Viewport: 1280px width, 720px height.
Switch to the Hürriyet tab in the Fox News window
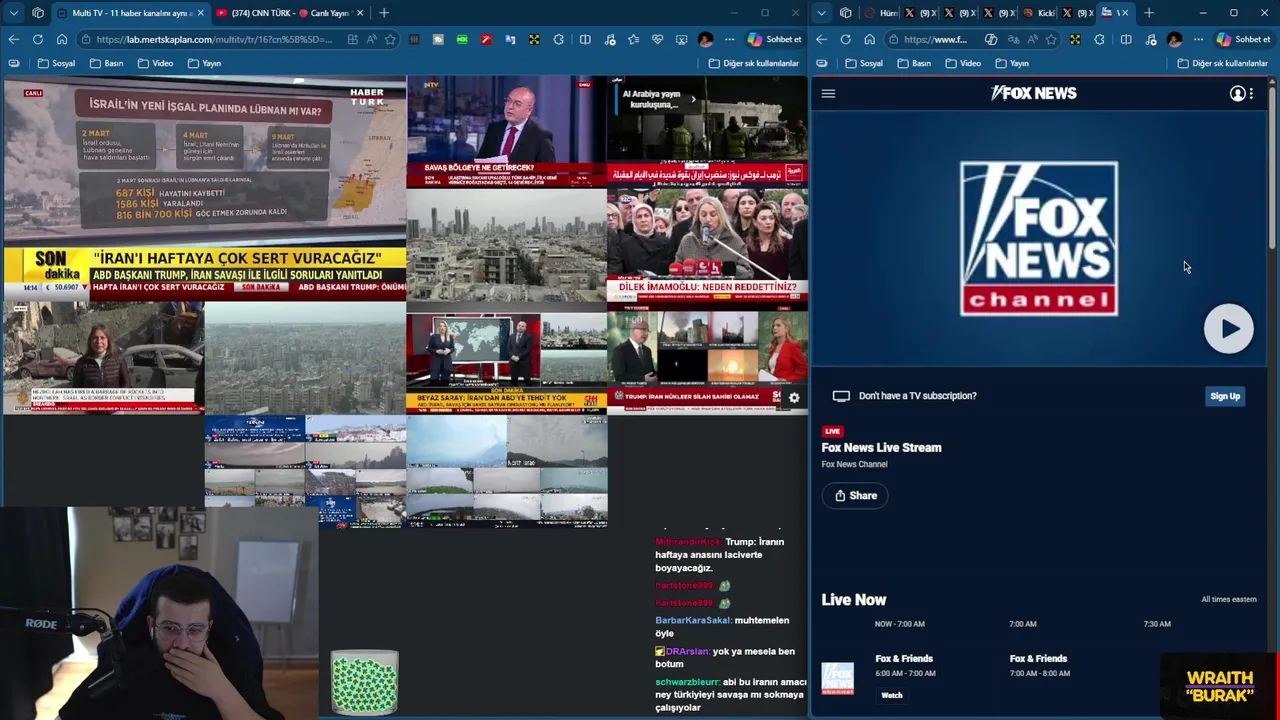pyautogui.click(x=882, y=13)
